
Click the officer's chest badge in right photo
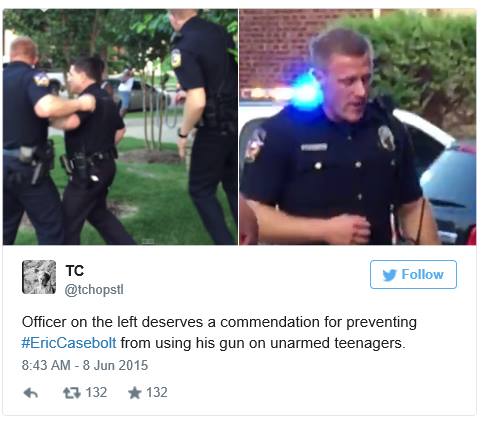coord(386,138)
